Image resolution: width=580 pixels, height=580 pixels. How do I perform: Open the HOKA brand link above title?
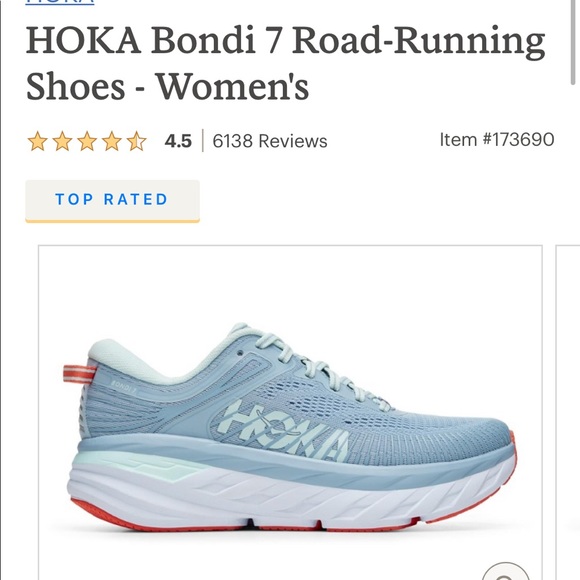click(x=60, y=2)
